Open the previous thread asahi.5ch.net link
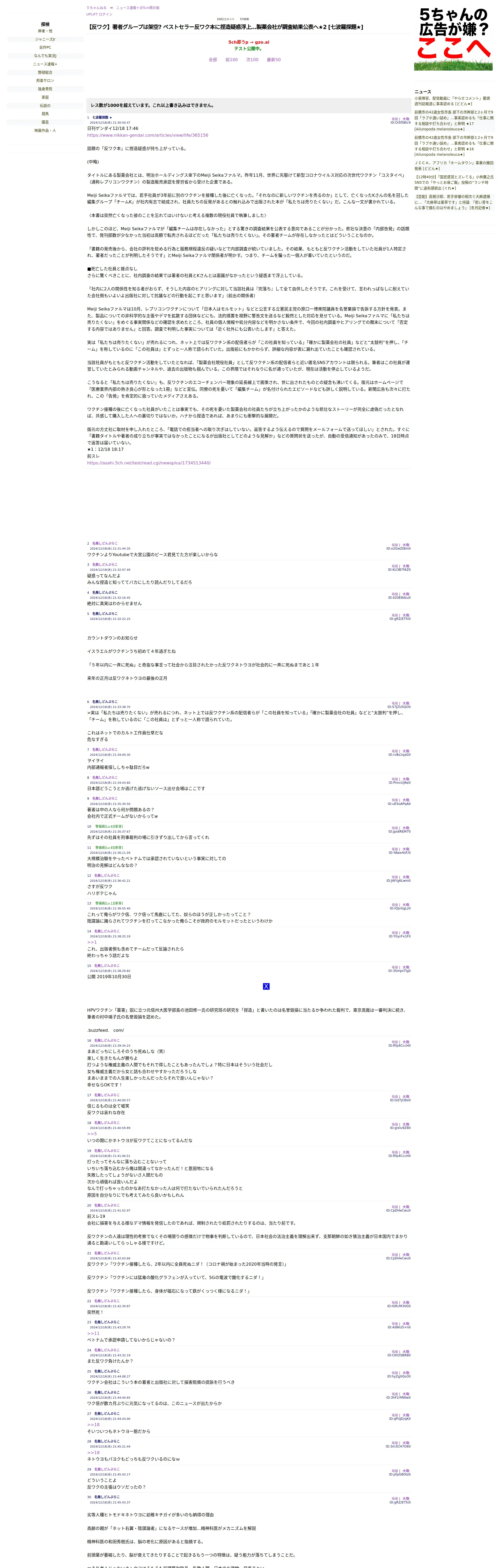502x1568 pixels. click(x=149, y=463)
